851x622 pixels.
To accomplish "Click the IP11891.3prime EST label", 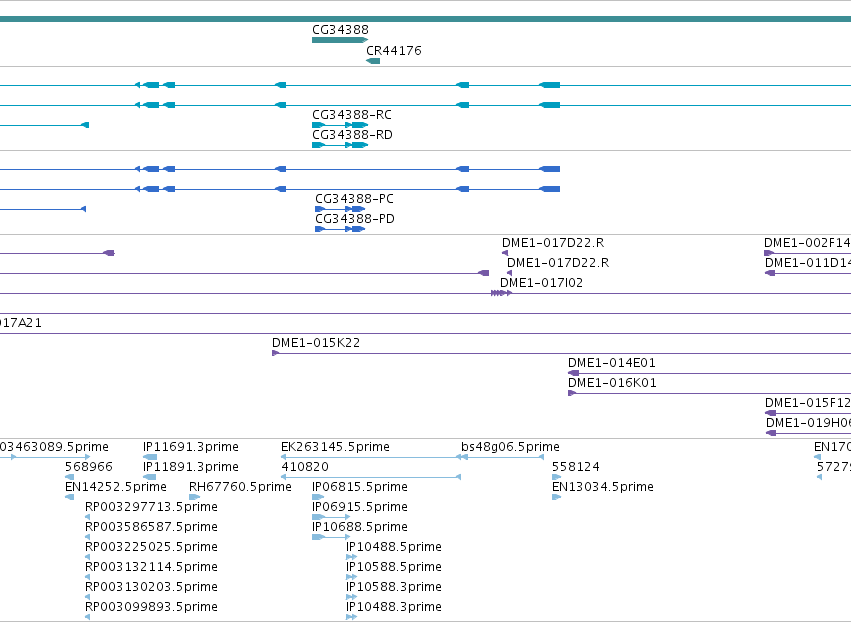I will [190, 467].
